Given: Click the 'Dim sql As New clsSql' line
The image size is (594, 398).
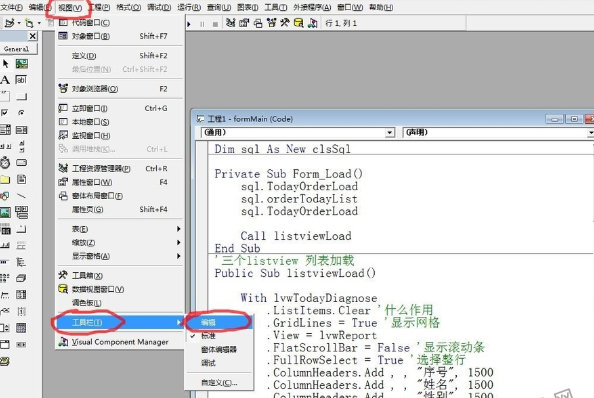Looking at the screenshot, I should (x=283, y=149).
